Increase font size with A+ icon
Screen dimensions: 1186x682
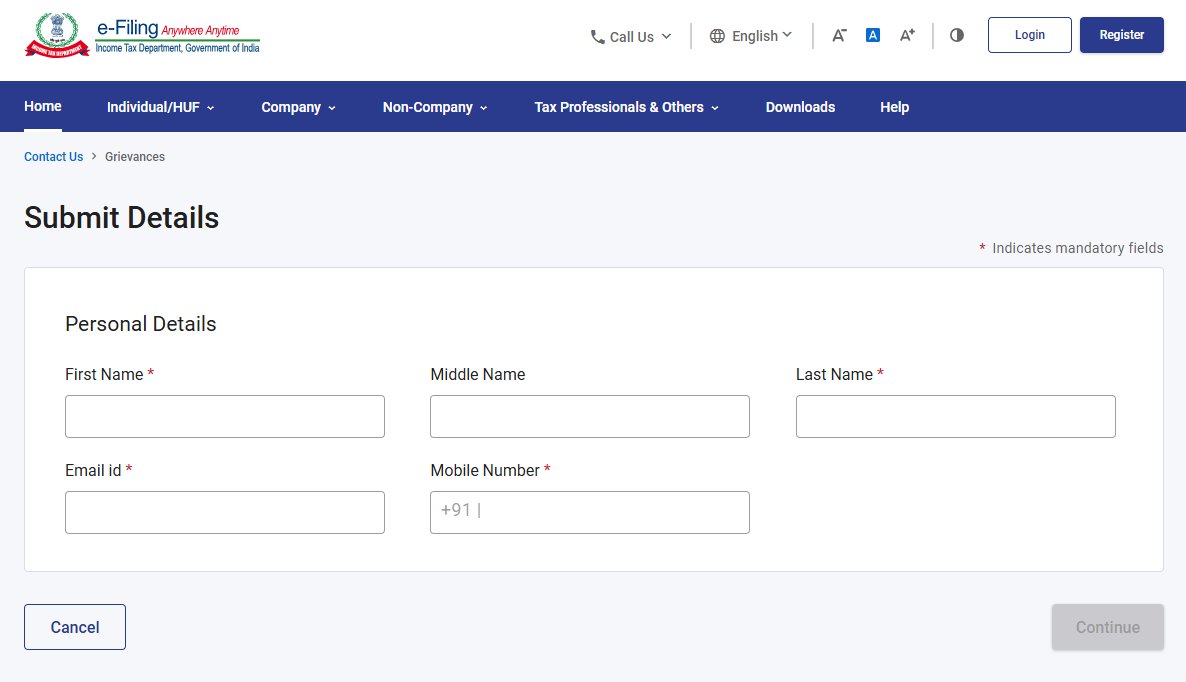click(907, 35)
